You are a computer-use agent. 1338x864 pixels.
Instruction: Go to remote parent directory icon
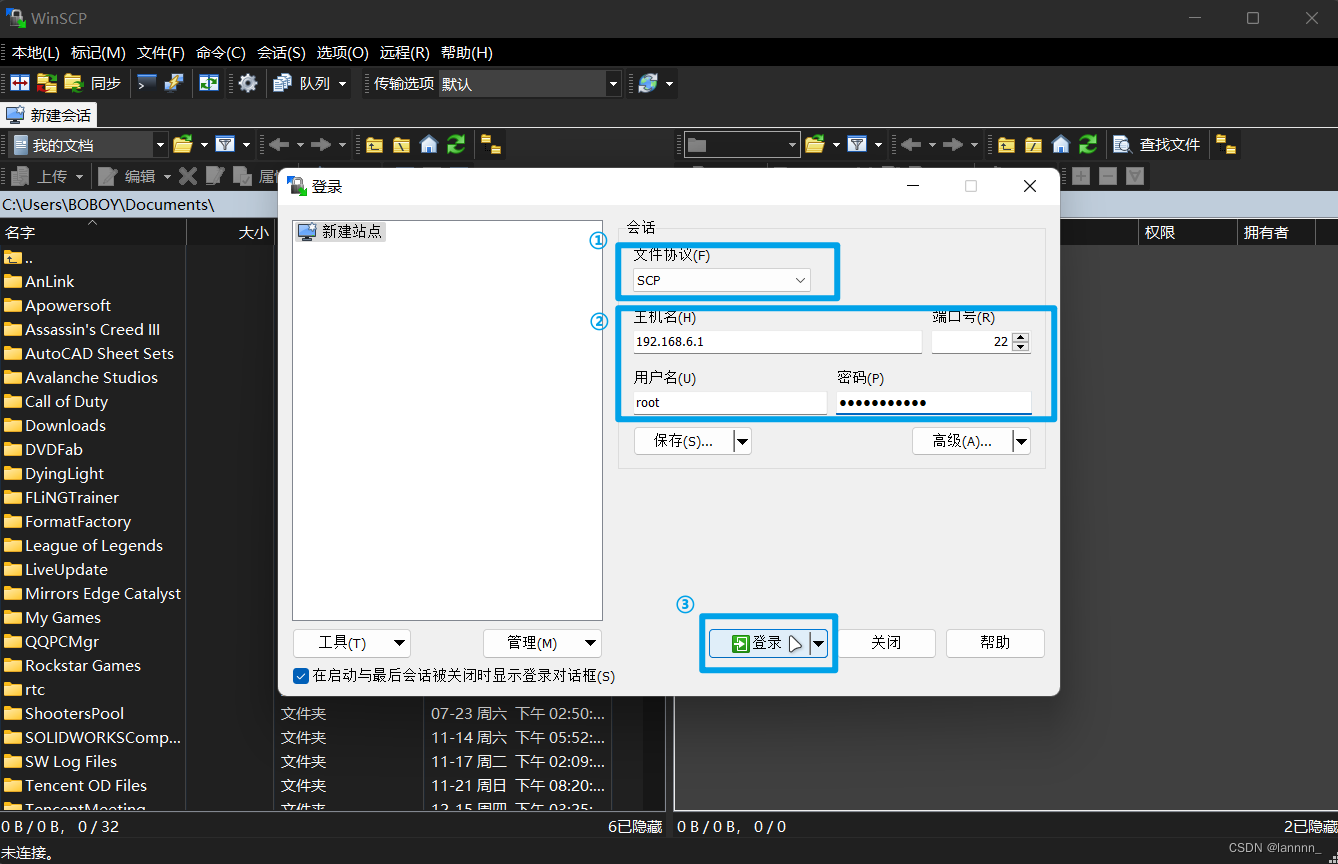(x=1006, y=145)
